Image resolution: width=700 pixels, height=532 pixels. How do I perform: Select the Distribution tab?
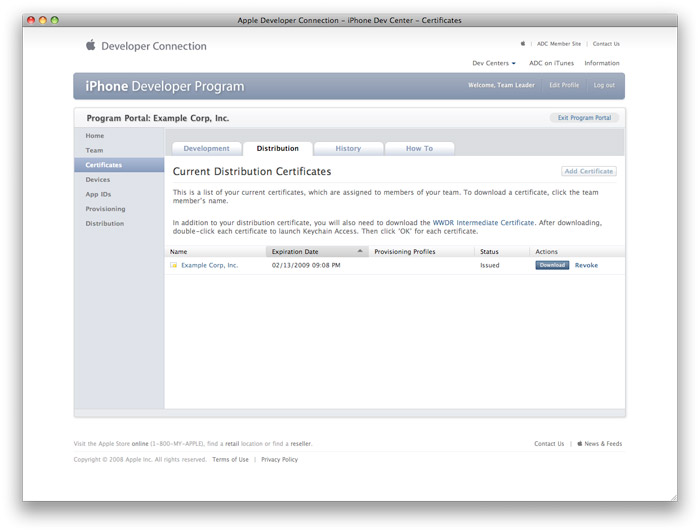(x=278, y=149)
